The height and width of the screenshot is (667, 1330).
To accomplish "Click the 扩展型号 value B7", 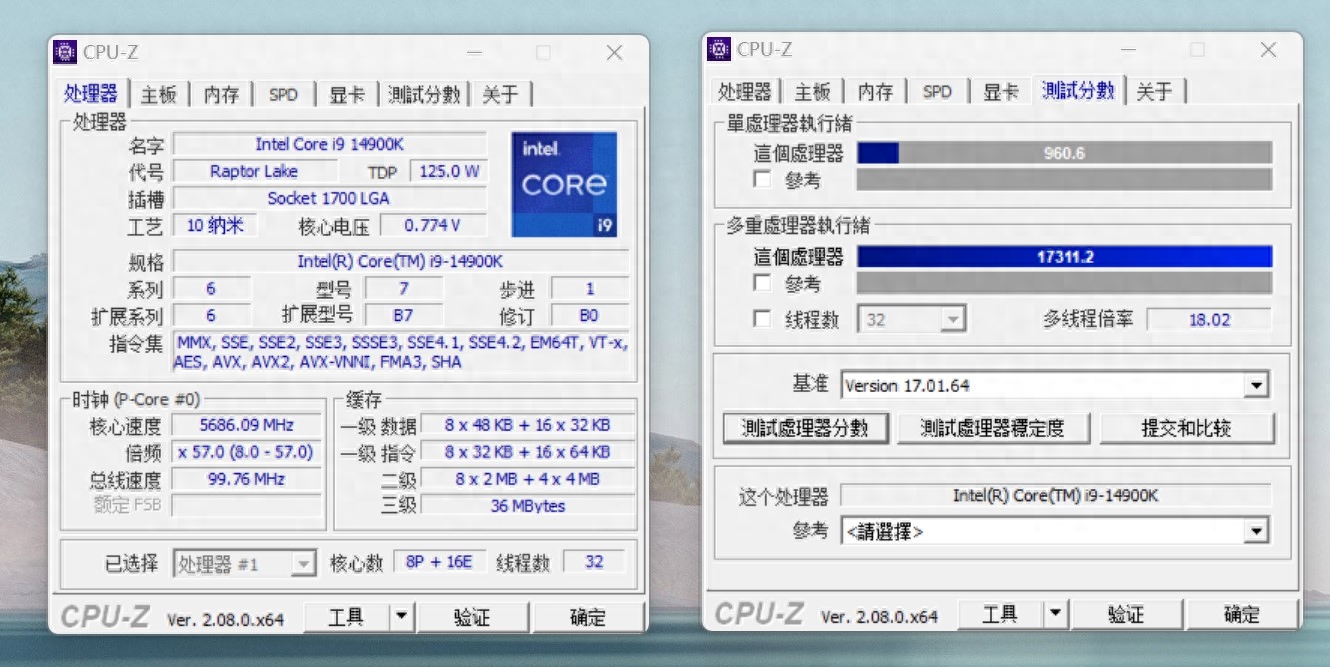I will pos(403,315).
